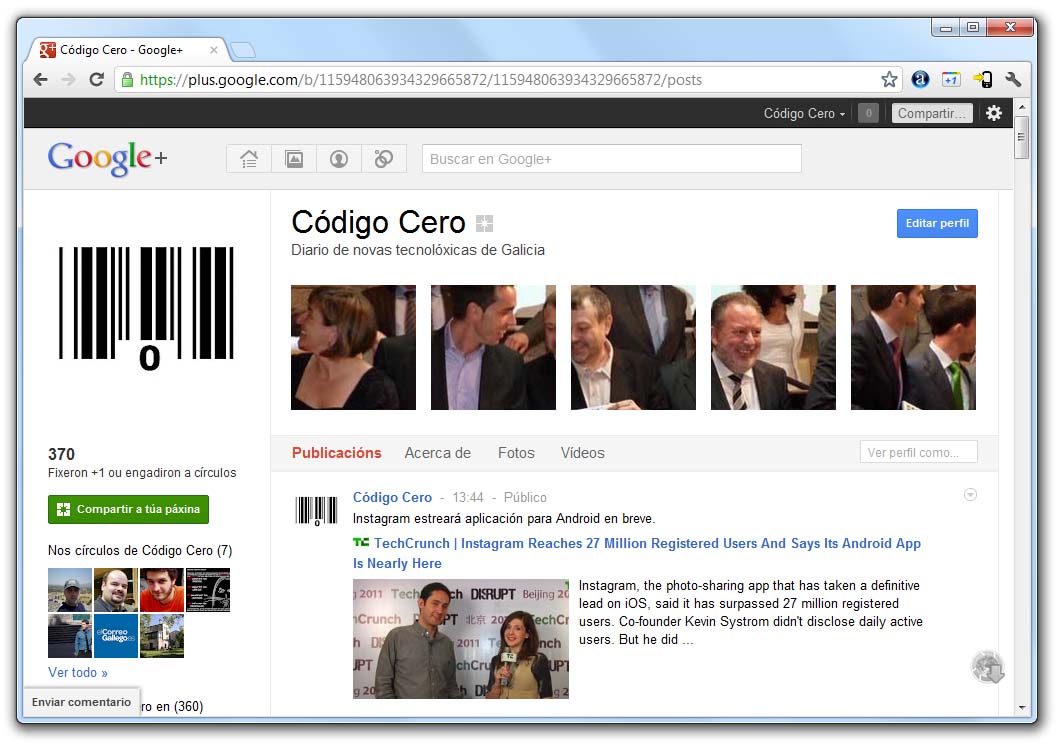The image size is (1056, 744).
Task: Open the first scrapbook photo of the woman
Action: tap(354, 347)
